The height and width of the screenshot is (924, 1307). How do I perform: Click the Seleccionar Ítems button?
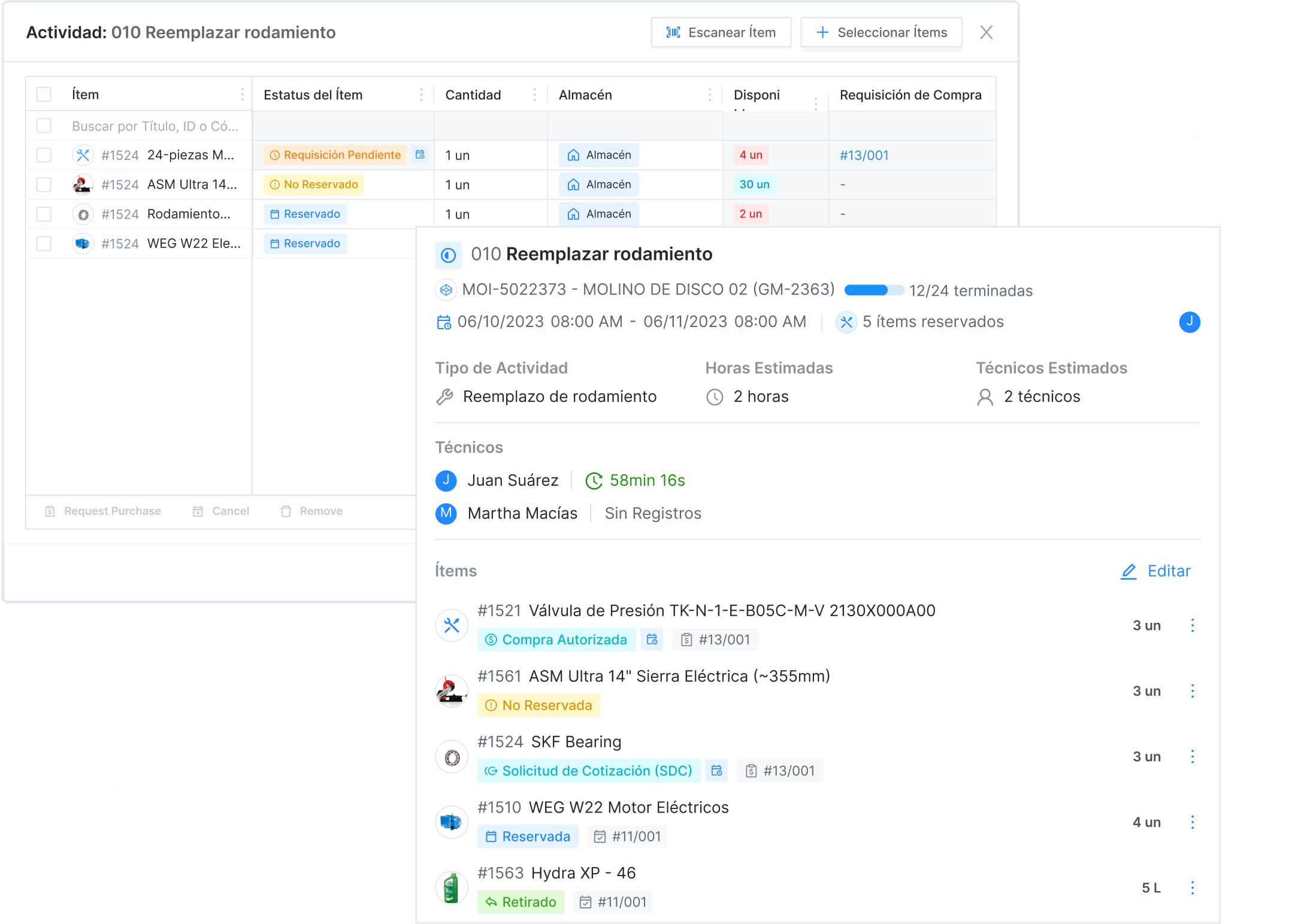pyautogui.click(x=881, y=32)
